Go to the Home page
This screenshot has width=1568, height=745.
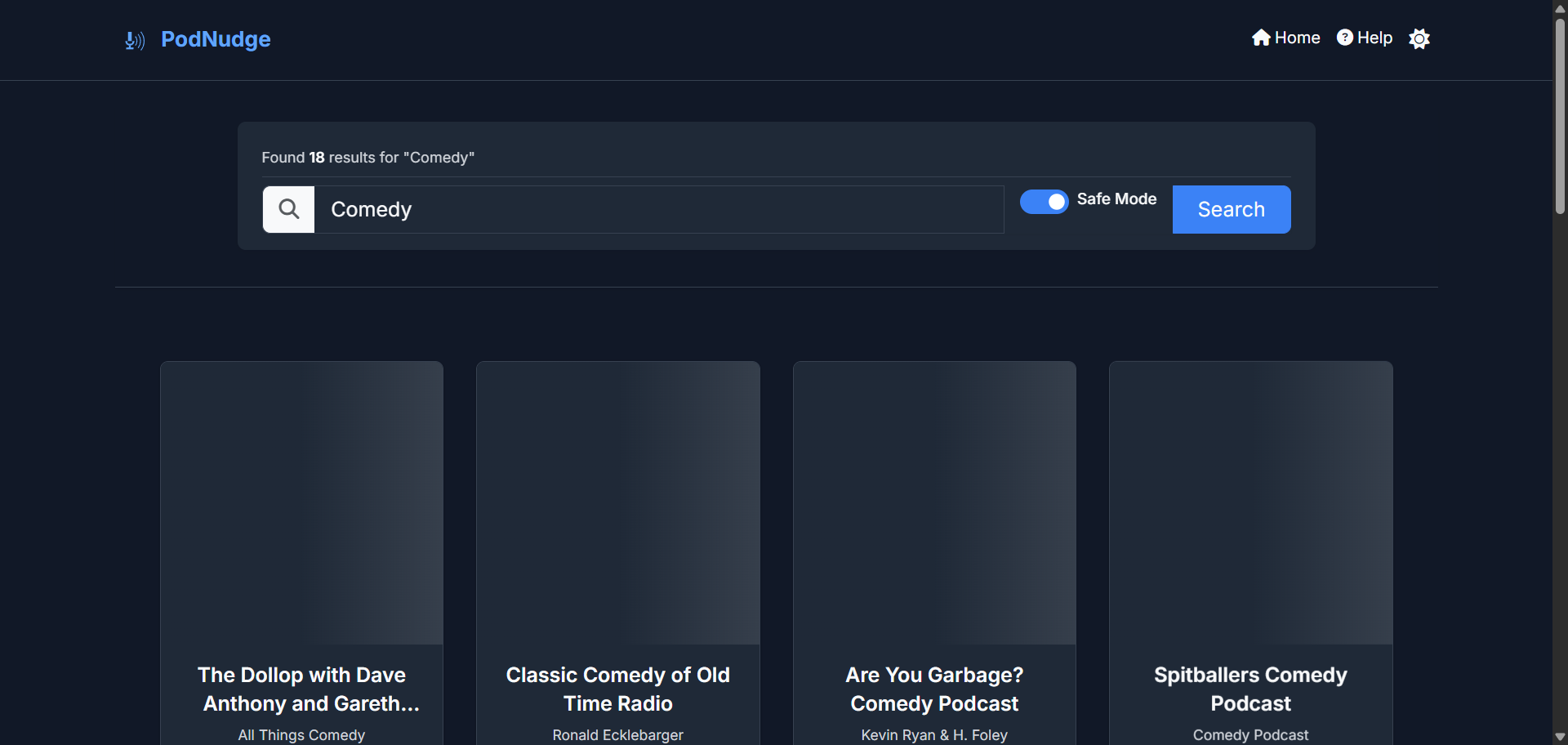coord(1285,38)
